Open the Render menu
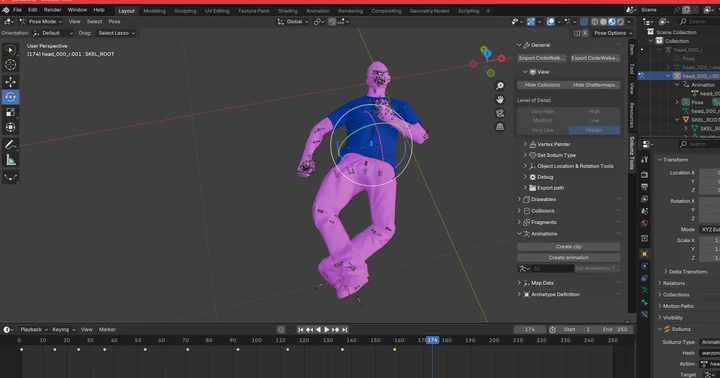Image resolution: width=720 pixels, height=378 pixels. 52,10
